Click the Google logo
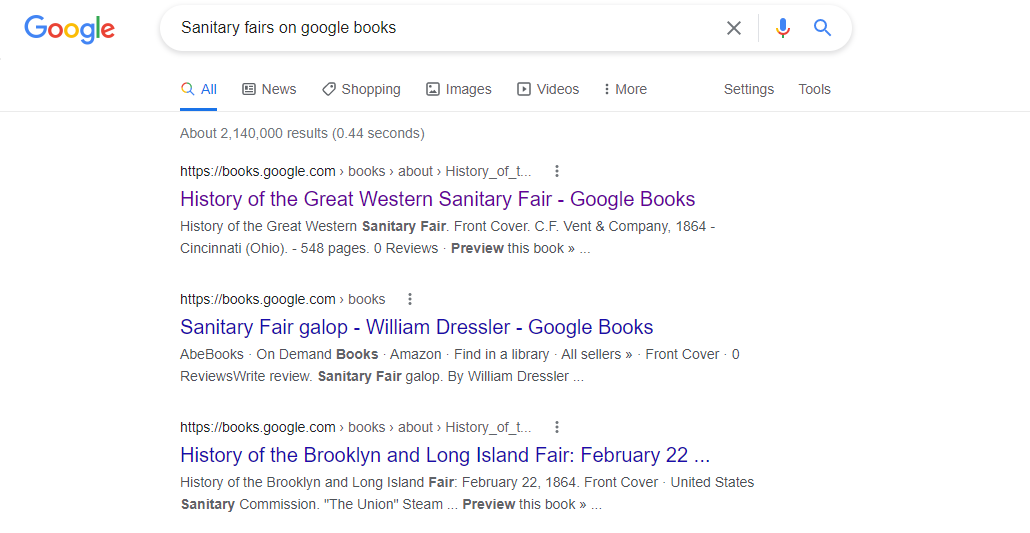This screenshot has height=533, width=1030. tap(70, 29)
